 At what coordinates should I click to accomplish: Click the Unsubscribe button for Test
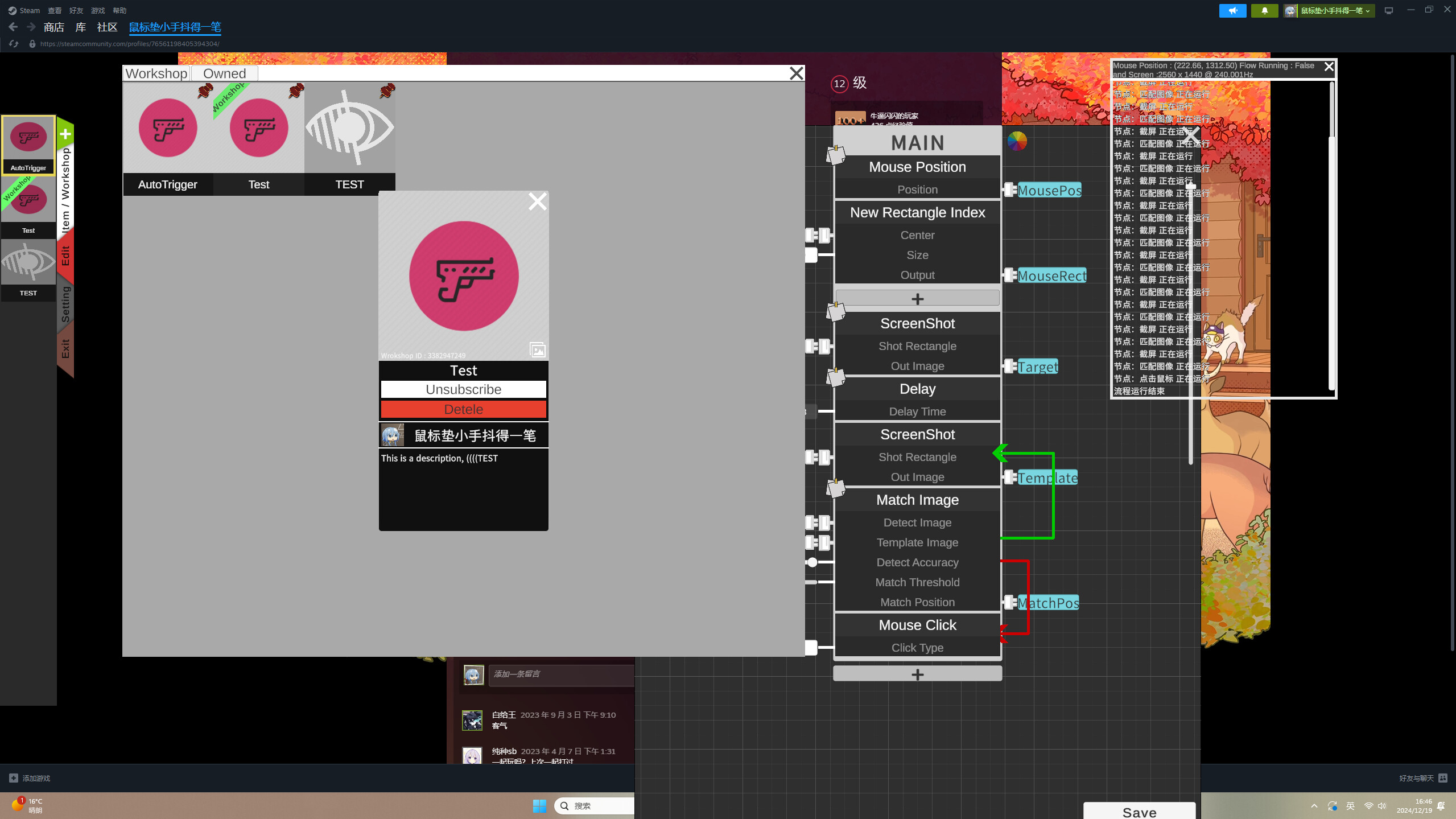pos(463,389)
